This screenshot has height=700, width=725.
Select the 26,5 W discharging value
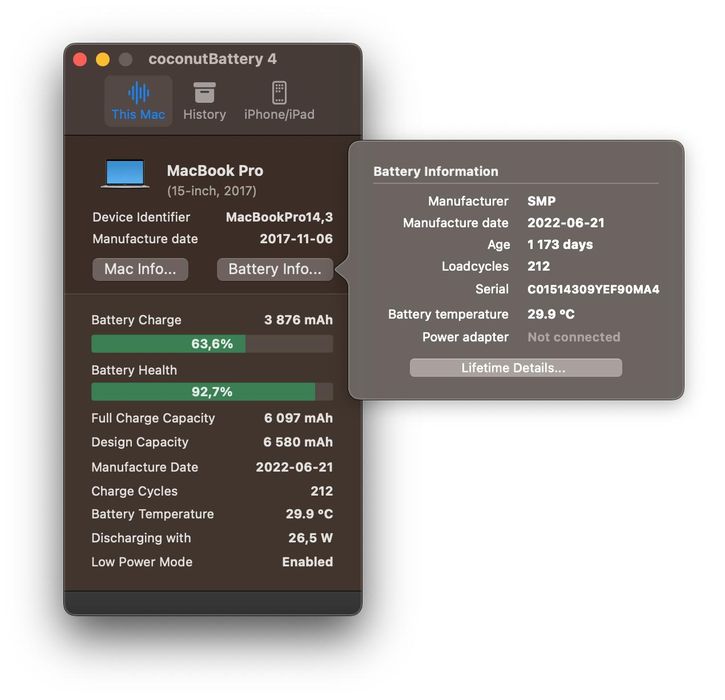click(x=310, y=538)
